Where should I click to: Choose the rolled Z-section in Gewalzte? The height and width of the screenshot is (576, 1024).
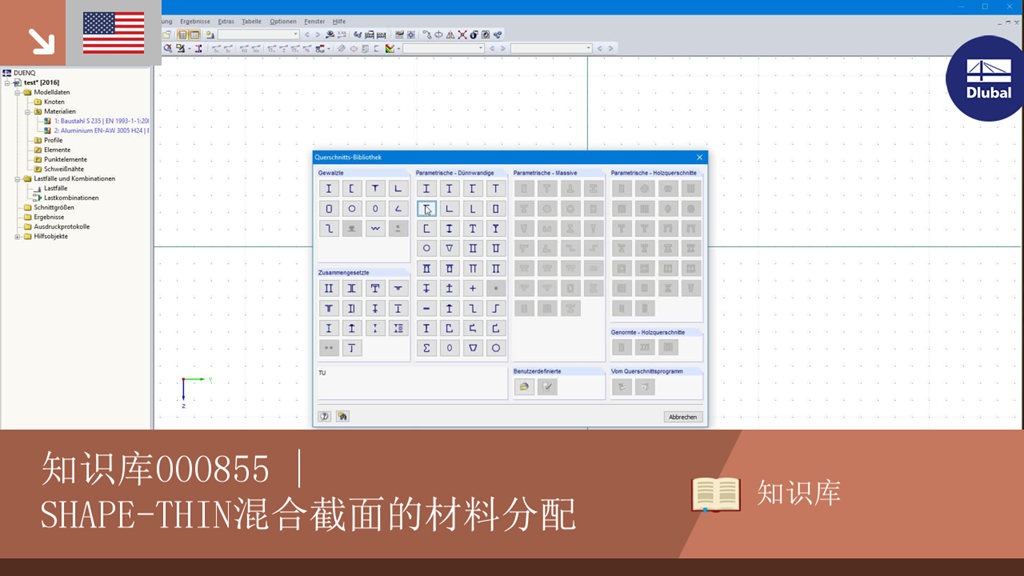328,229
